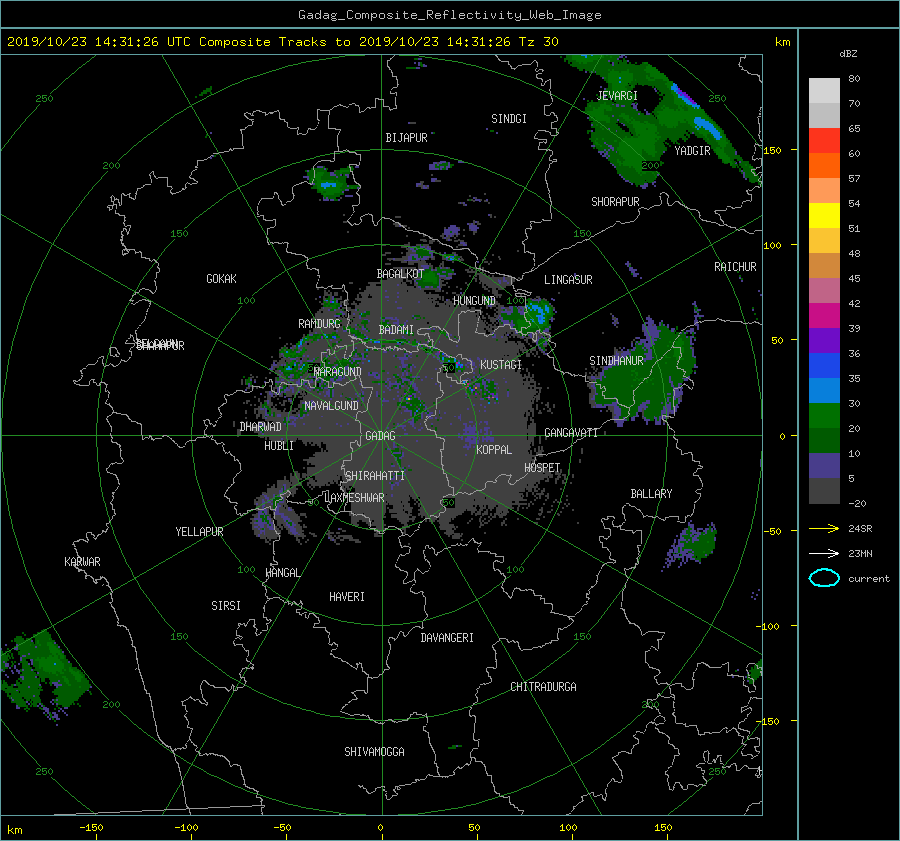The image size is (900, 841).
Task: Click the BAGALKOT city label
Action: click(400, 274)
